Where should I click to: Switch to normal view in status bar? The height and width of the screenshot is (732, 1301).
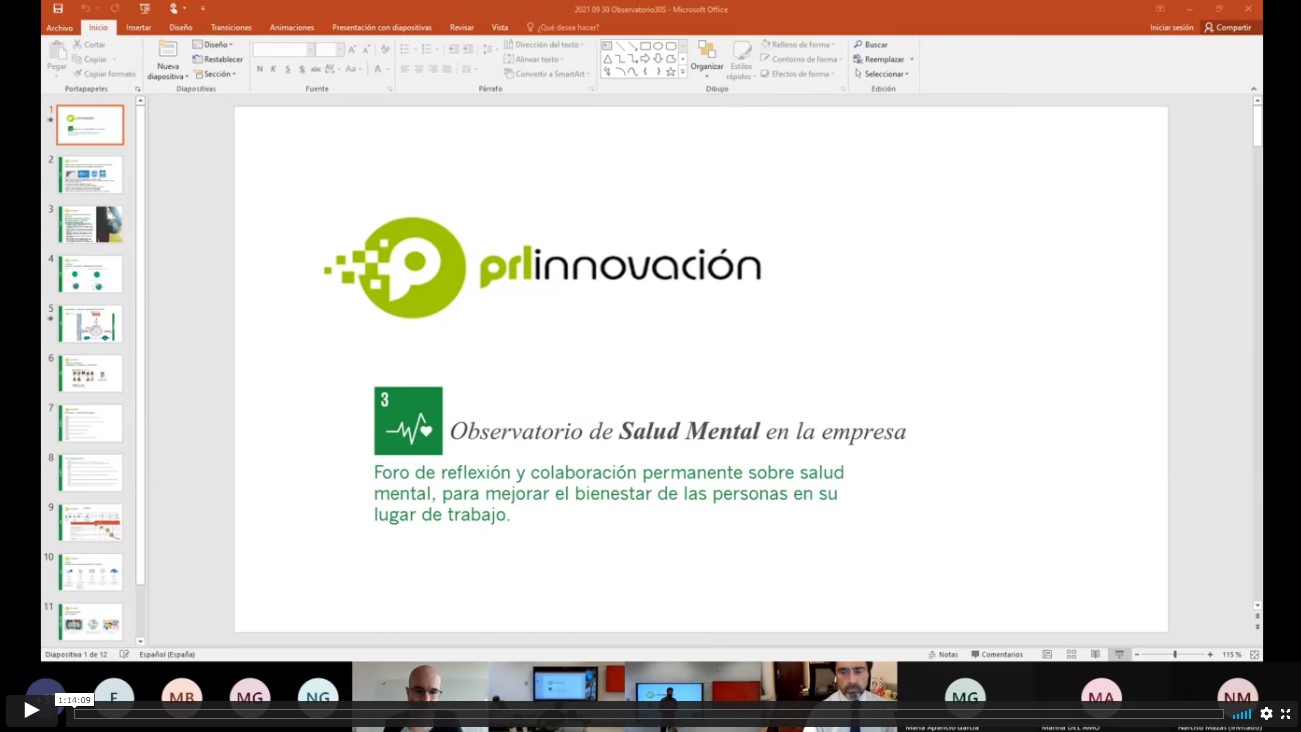[x=1047, y=654]
